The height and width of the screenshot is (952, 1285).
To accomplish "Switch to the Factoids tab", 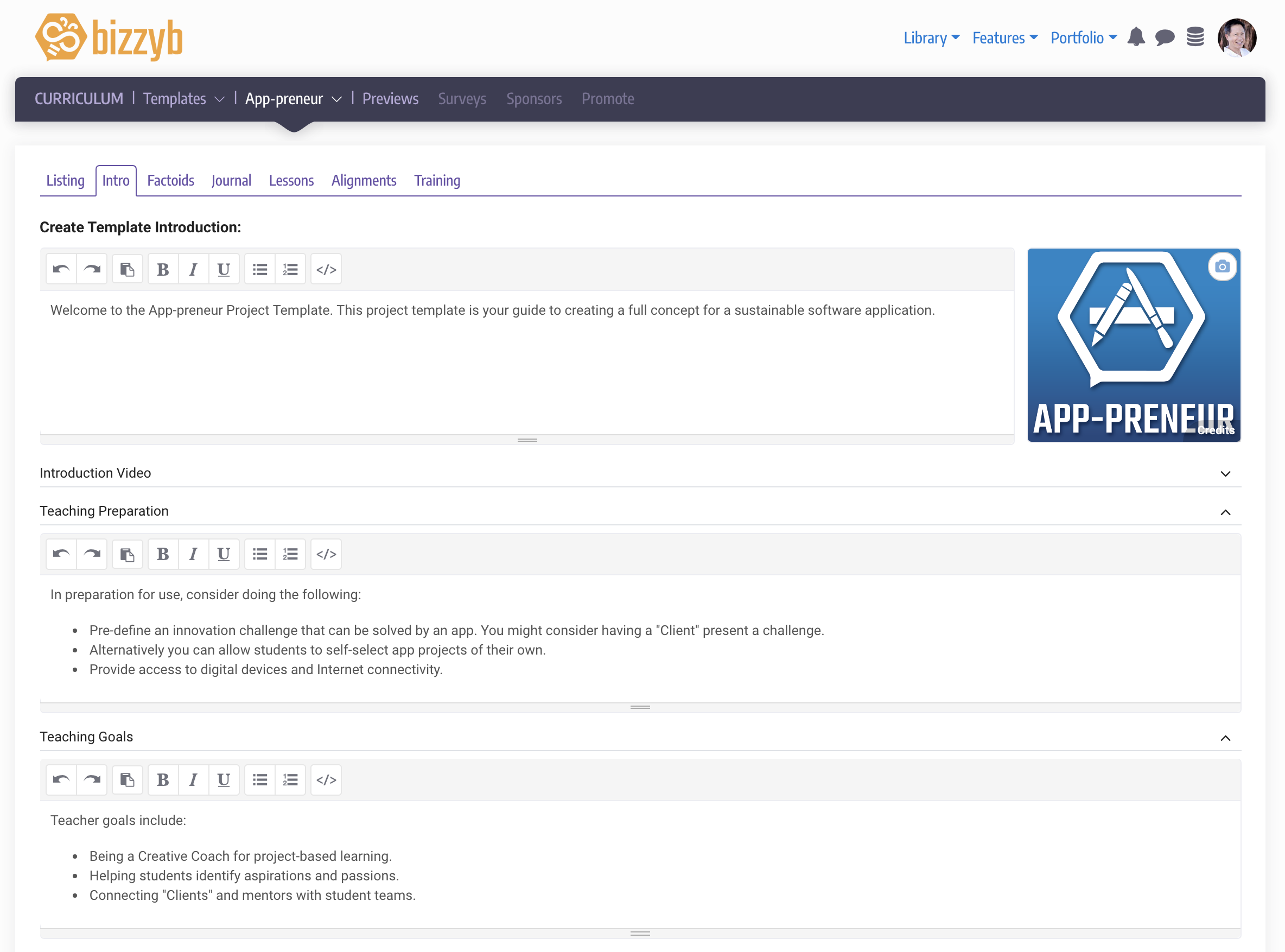I will 170,180.
